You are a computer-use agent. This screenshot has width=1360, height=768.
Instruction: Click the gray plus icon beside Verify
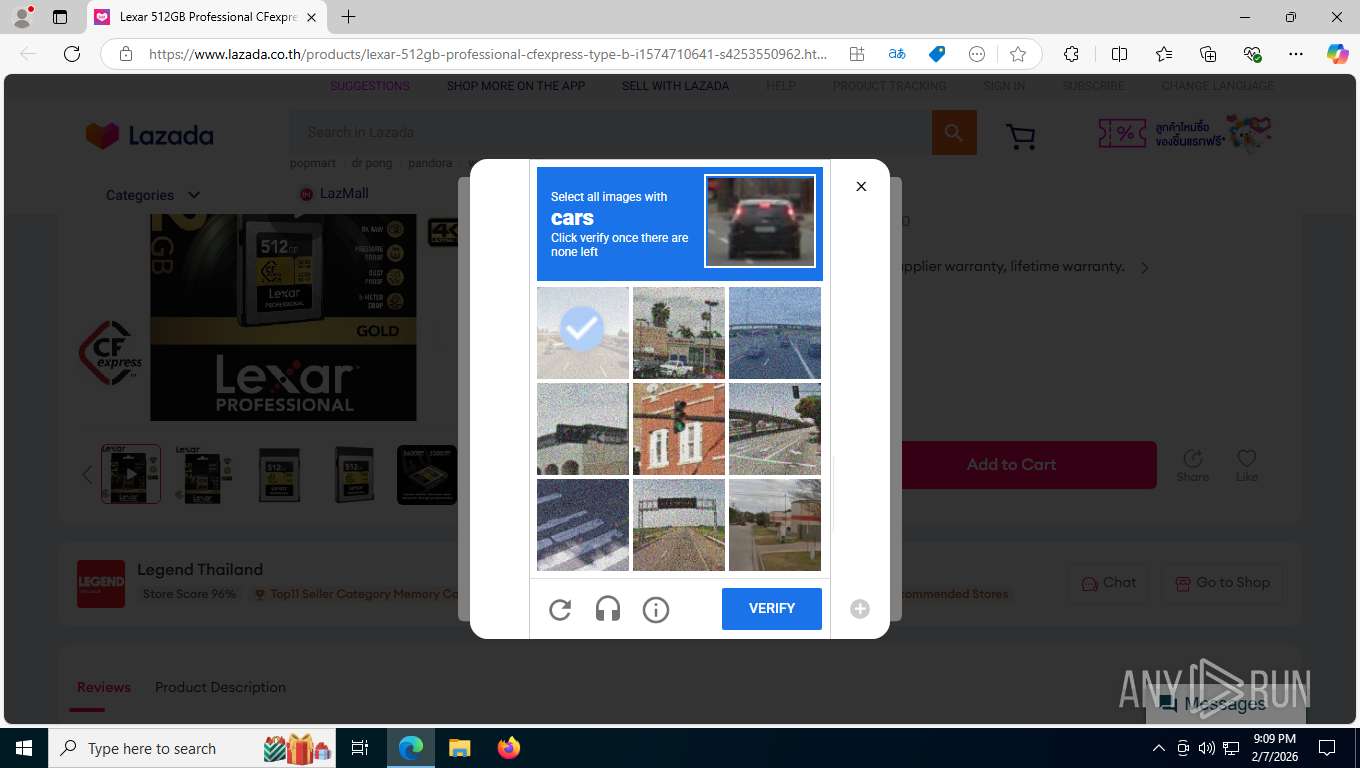pyautogui.click(x=860, y=609)
